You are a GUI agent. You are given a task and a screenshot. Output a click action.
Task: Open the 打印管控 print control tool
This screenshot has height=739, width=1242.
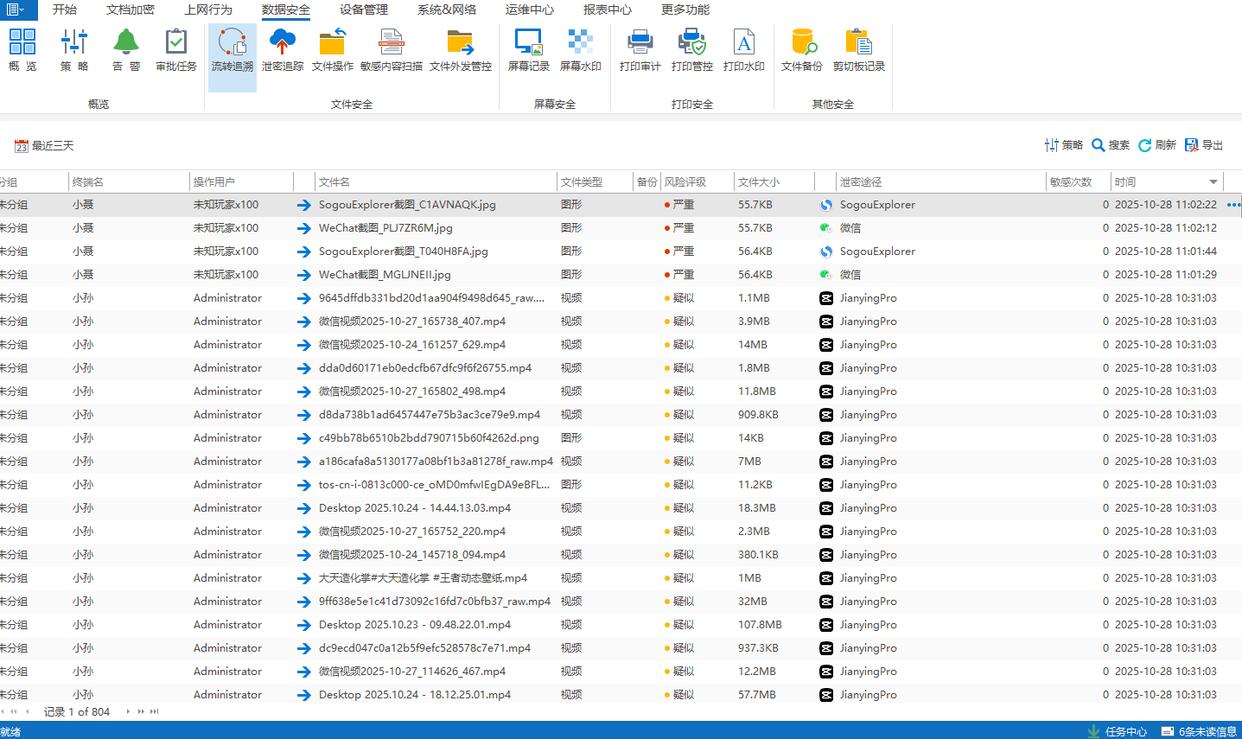coord(692,50)
